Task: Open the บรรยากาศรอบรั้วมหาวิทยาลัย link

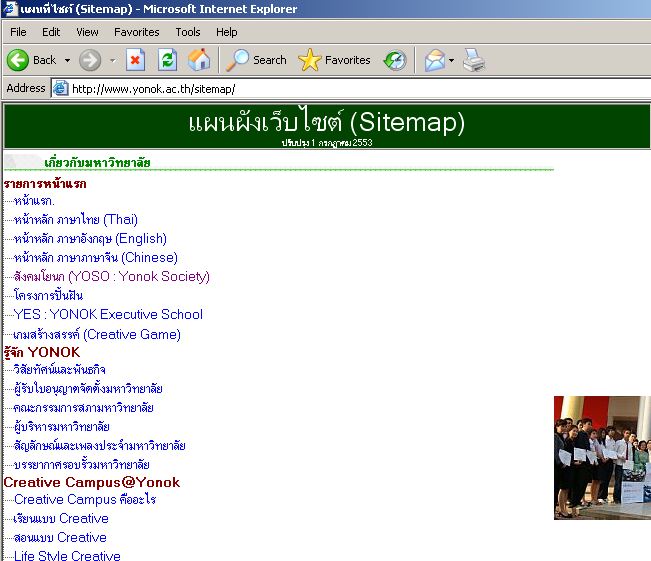Action: tap(81, 464)
